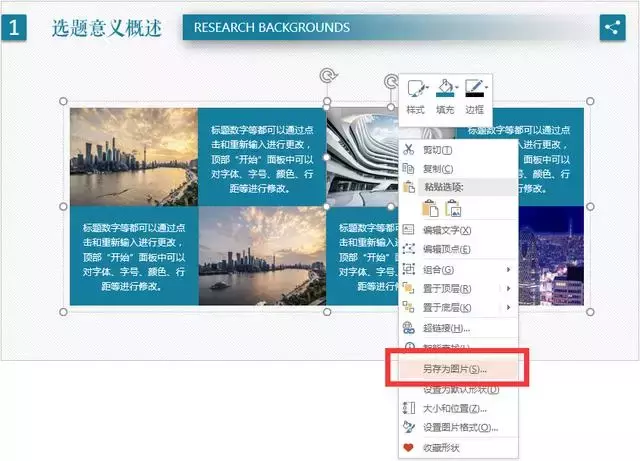Click the teal text box in the top row

262,157
